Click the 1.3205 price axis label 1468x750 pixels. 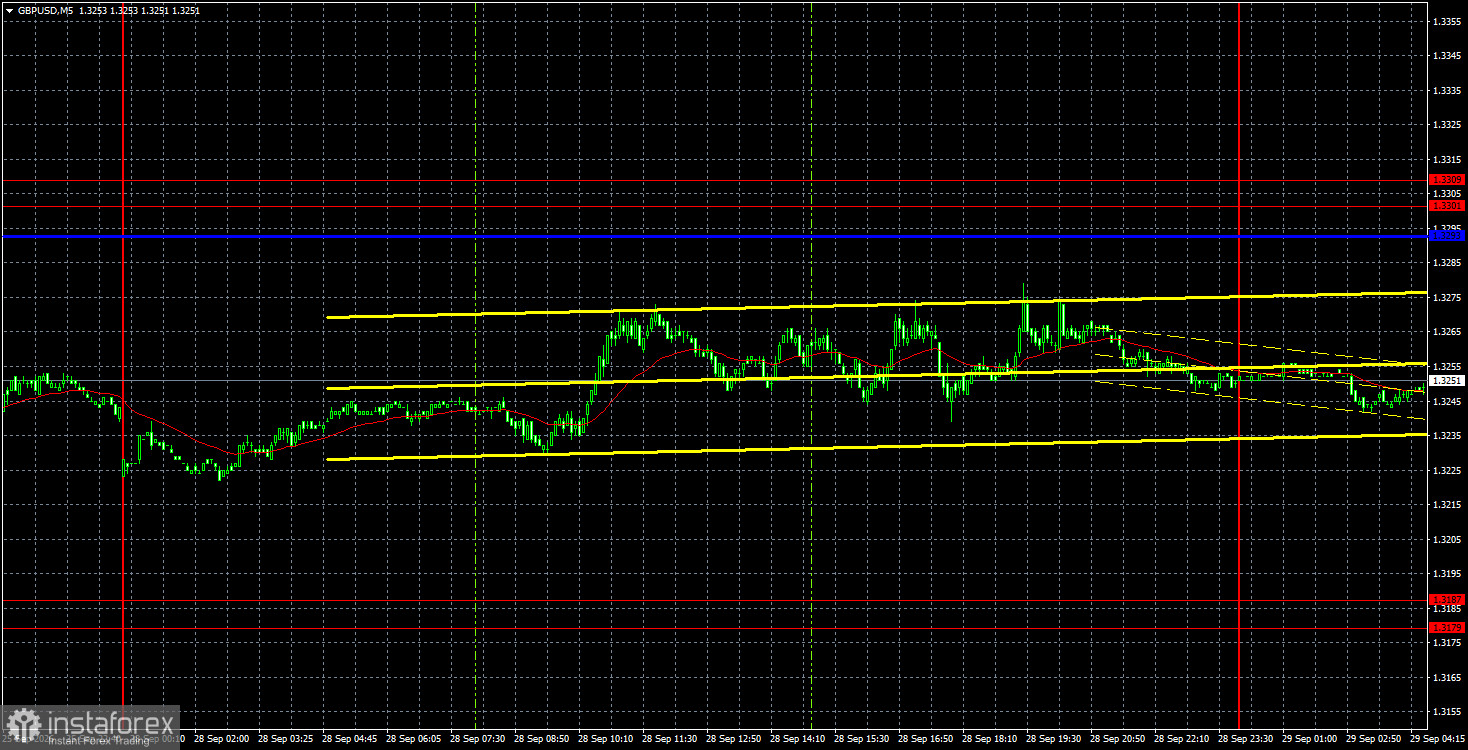coord(1447,539)
